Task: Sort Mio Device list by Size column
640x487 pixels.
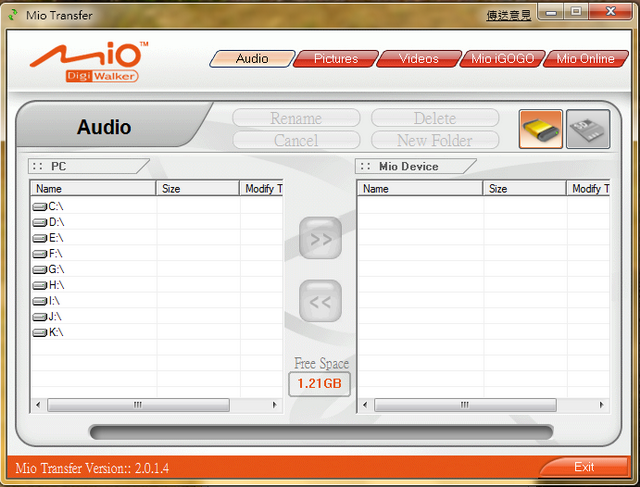Action: (x=524, y=189)
